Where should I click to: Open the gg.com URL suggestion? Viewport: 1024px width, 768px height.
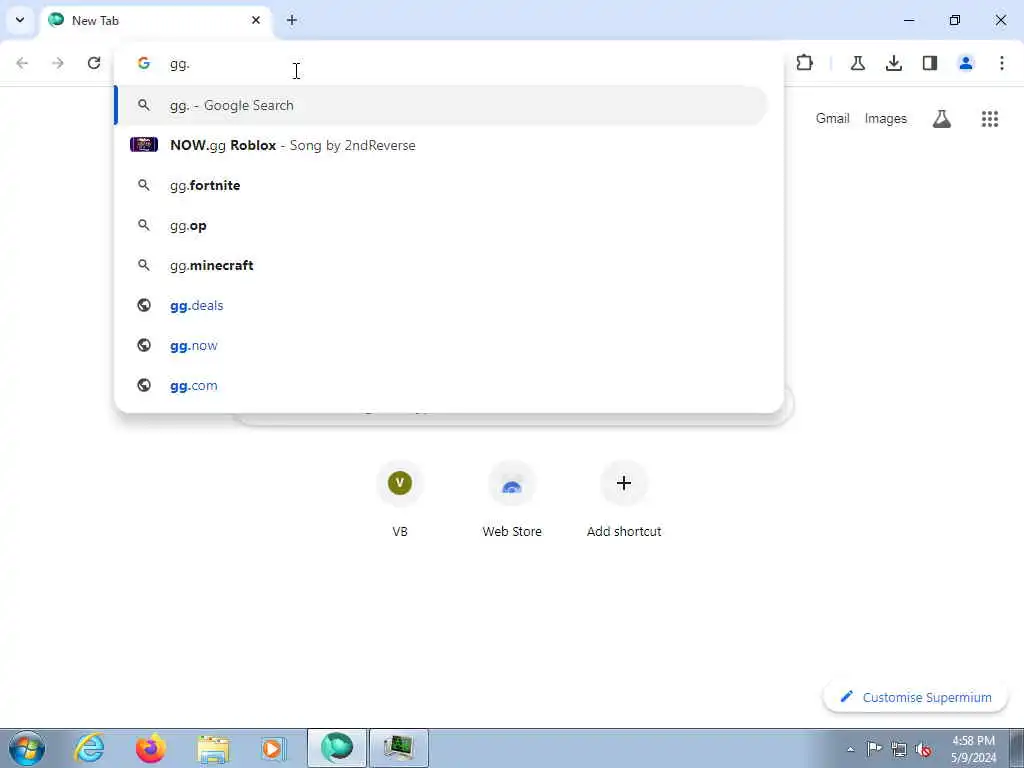(x=442, y=385)
